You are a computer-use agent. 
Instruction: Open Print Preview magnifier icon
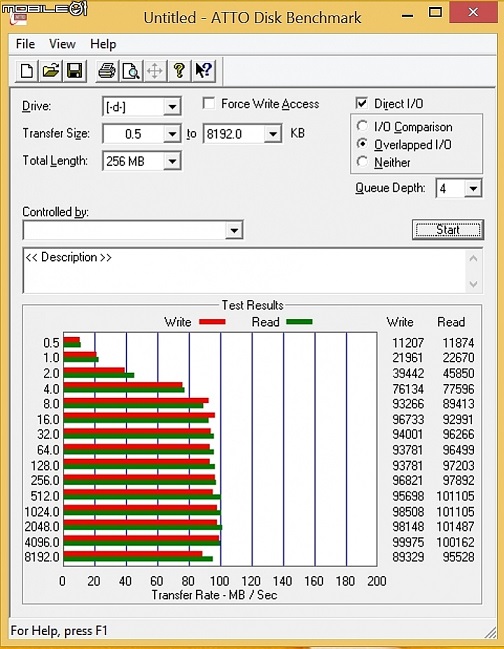pyautogui.click(x=131, y=71)
